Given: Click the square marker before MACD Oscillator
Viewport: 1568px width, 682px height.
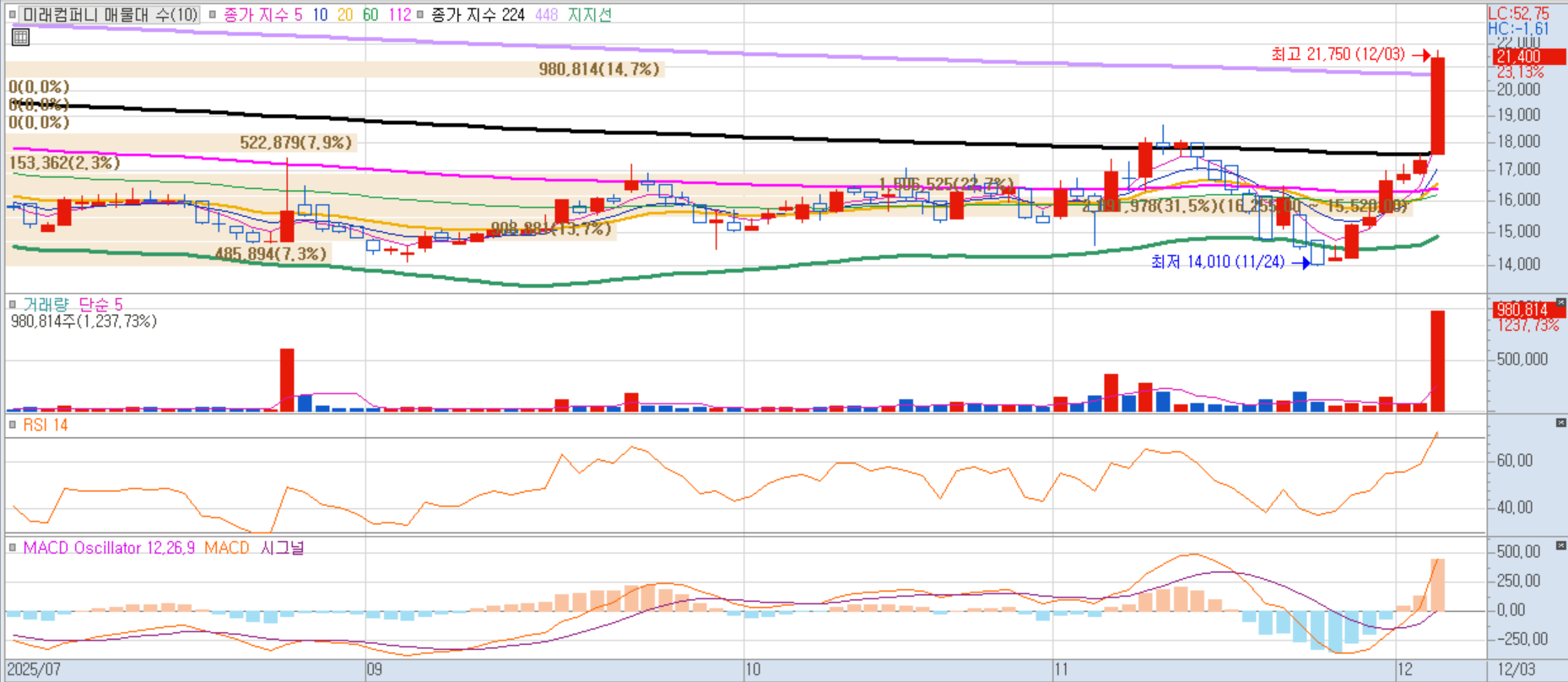Looking at the screenshot, I should click(x=13, y=547).
